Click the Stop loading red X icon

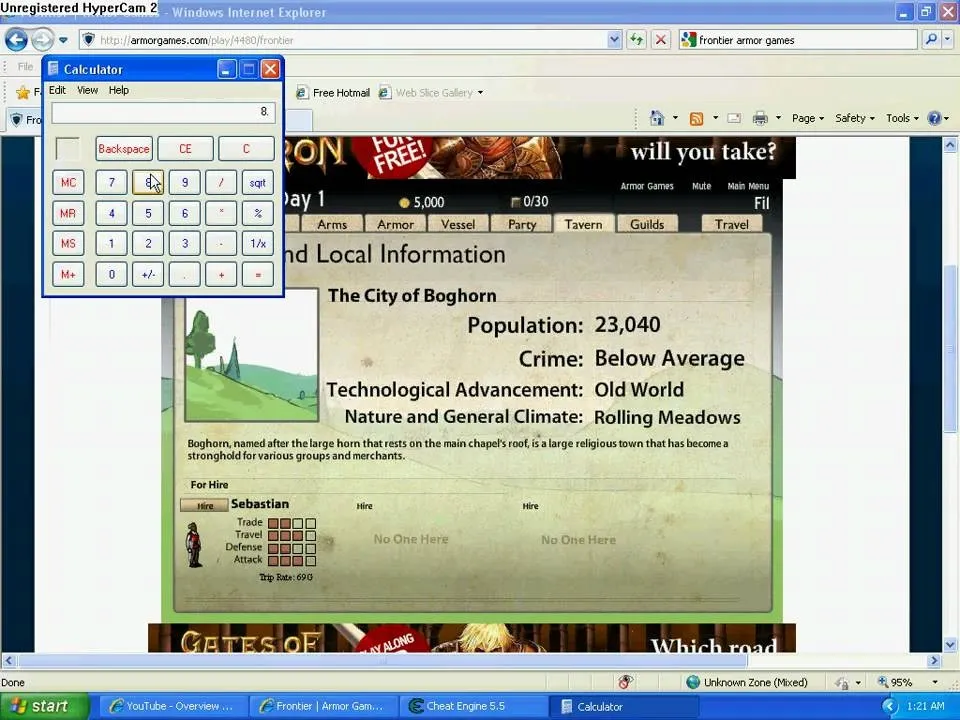661,40
